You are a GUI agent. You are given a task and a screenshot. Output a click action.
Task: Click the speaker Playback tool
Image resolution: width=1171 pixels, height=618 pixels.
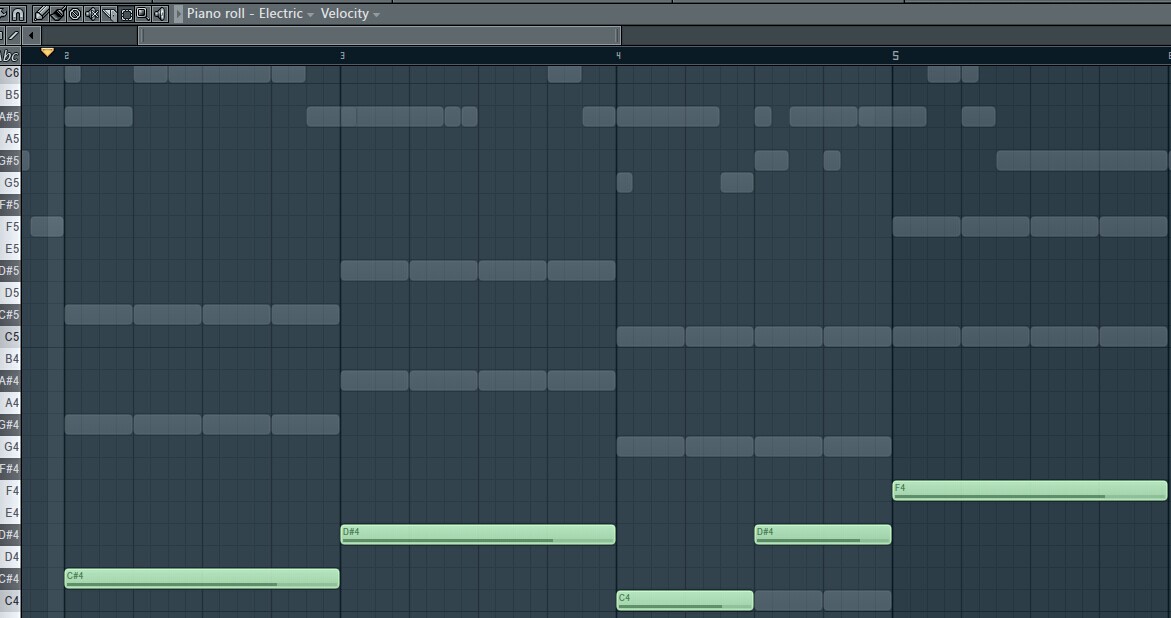pos(160,13)
